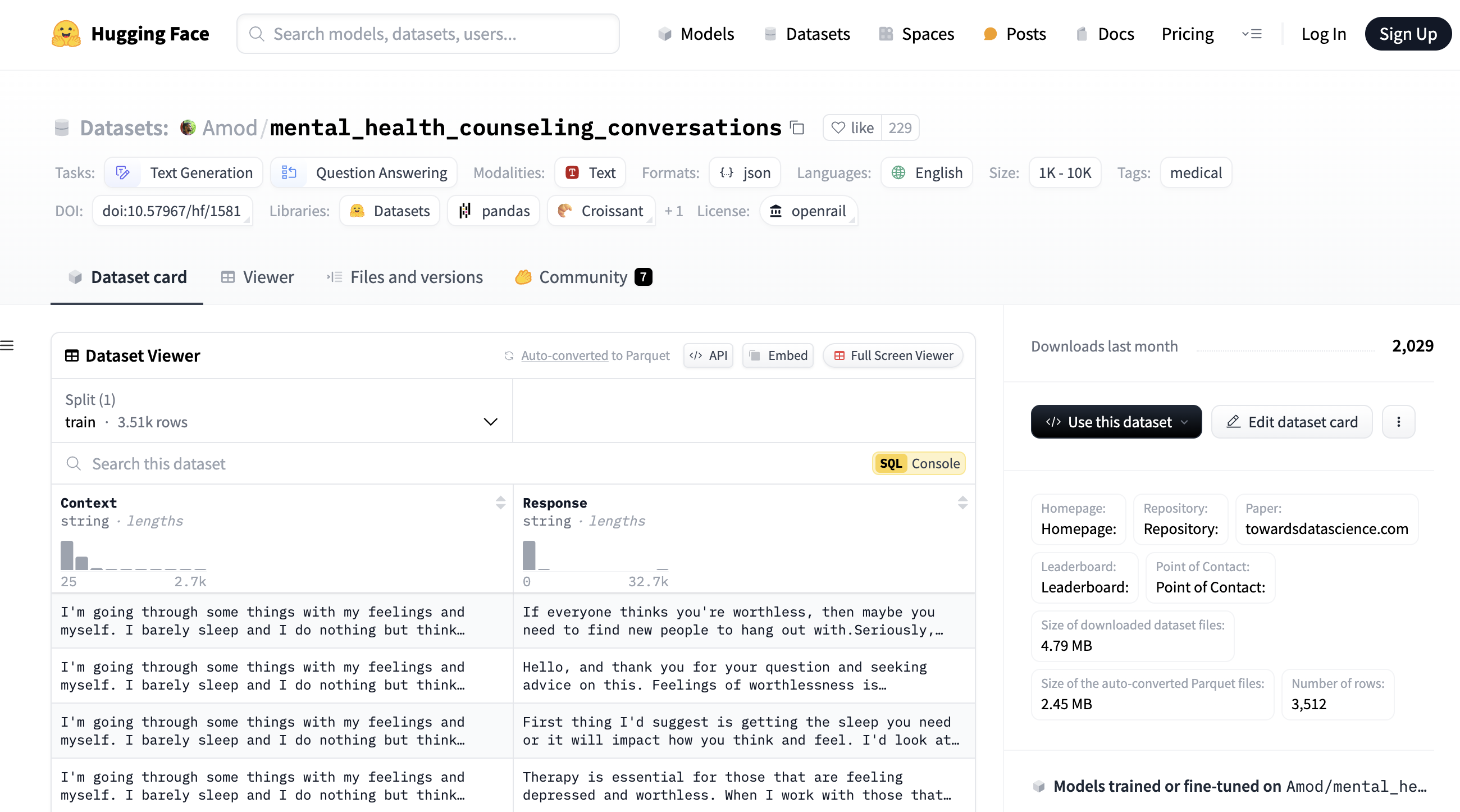Click the Response lengths histogram
The width and height of the screenshot is (1460, 812).
tap(595, 555)
